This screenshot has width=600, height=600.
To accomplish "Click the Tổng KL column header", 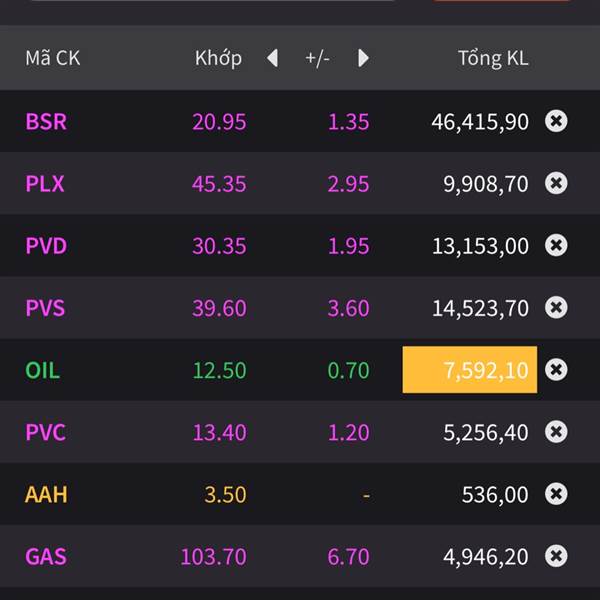I will pos(493,58).
